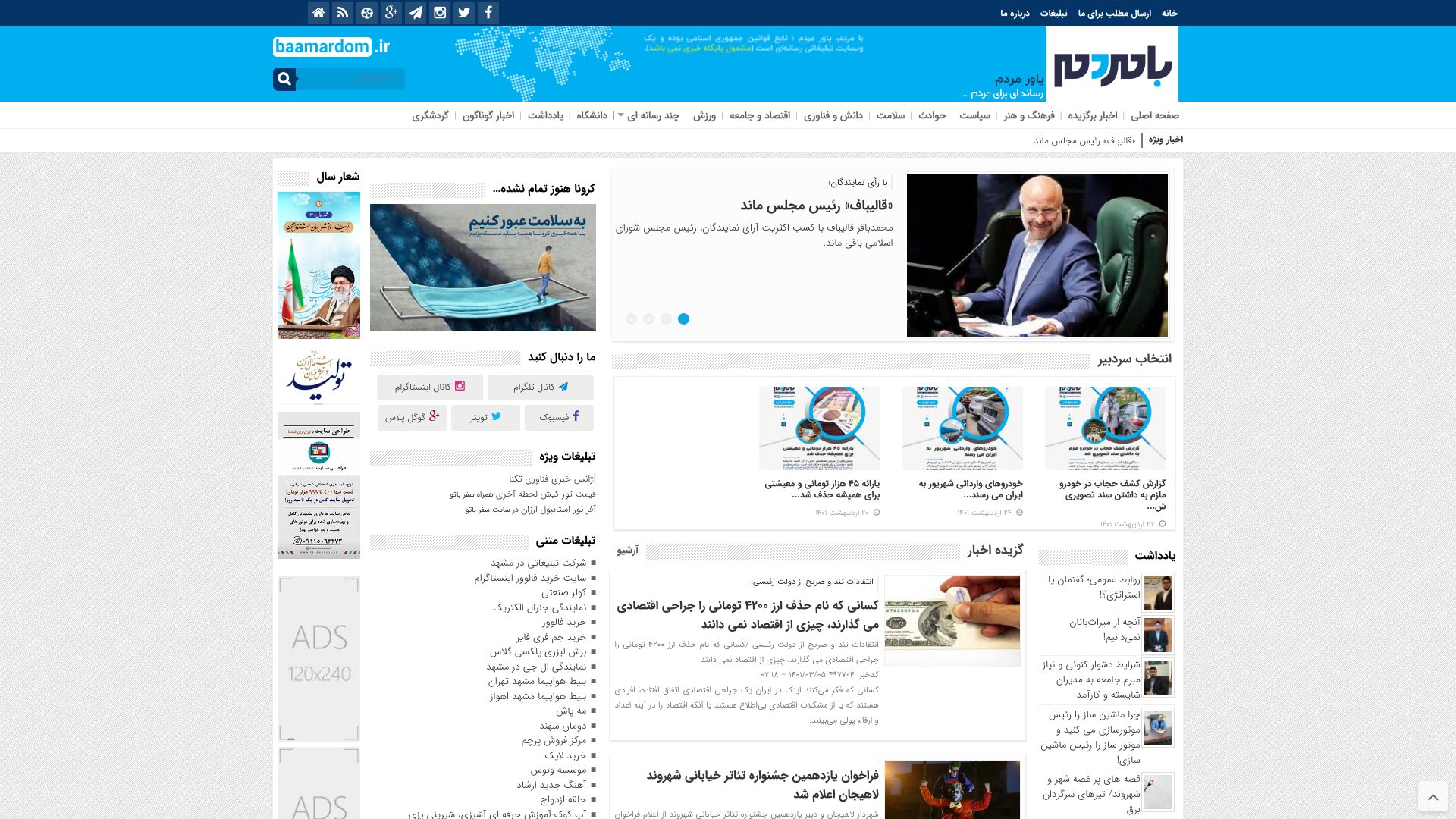The image size is (1456, 819).
Task: Open the Instagram icon in top bar
Action: pos(440,12)
